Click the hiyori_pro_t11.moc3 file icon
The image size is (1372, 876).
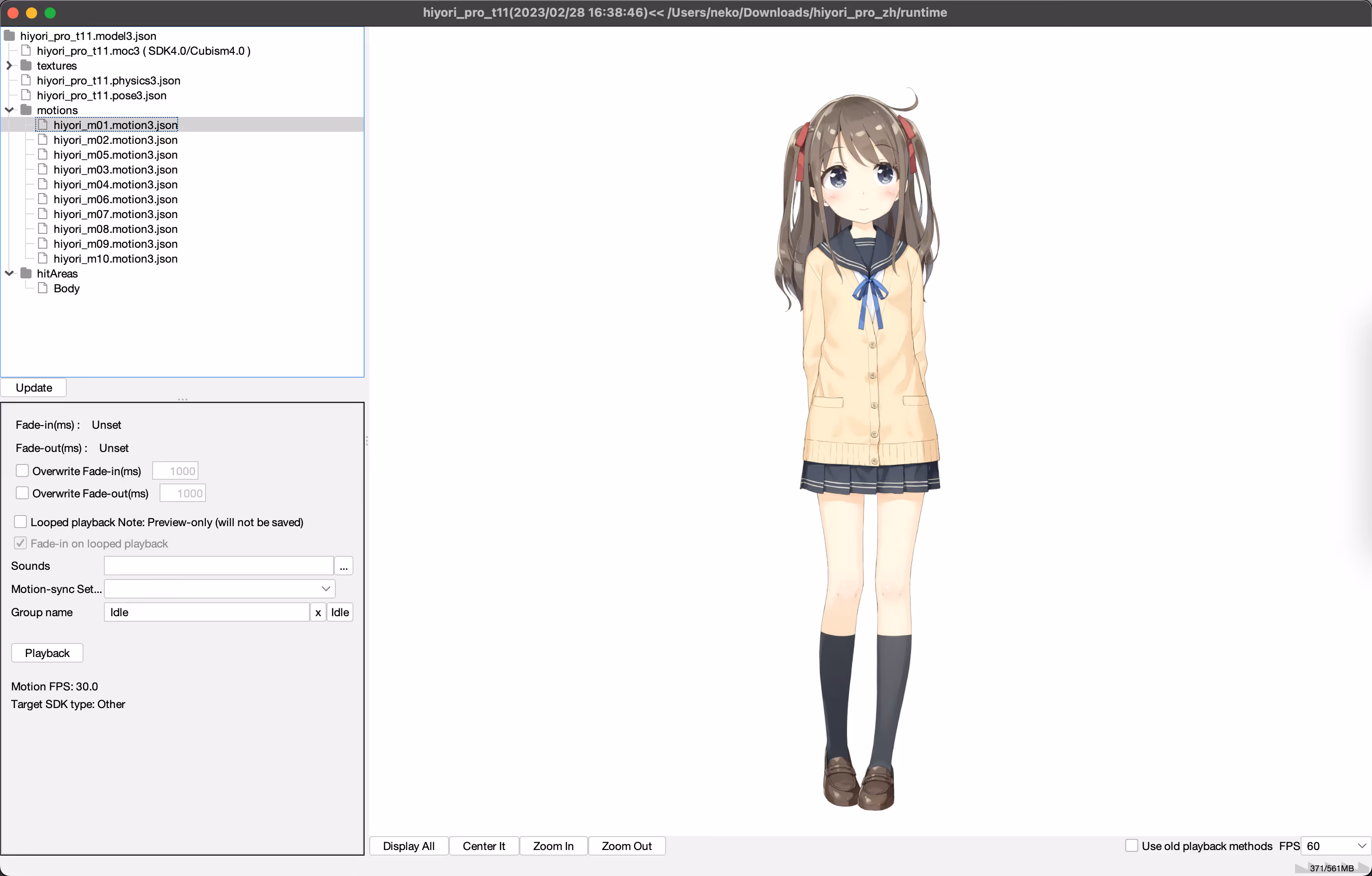point(26,51)
